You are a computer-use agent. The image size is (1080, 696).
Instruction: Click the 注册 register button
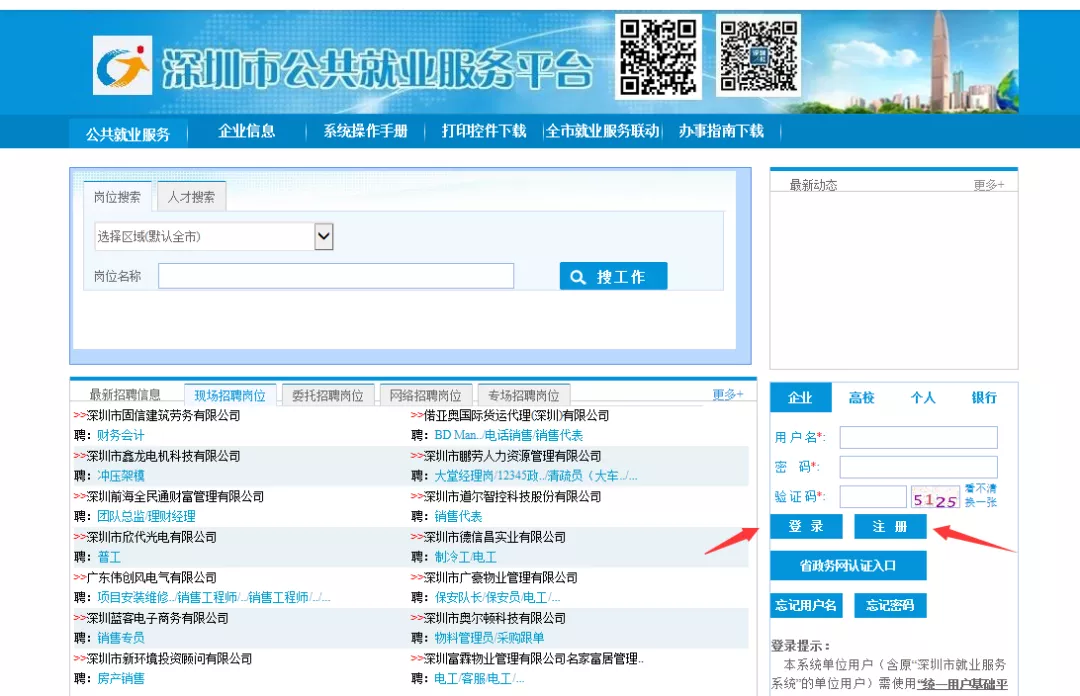point(890,527)
